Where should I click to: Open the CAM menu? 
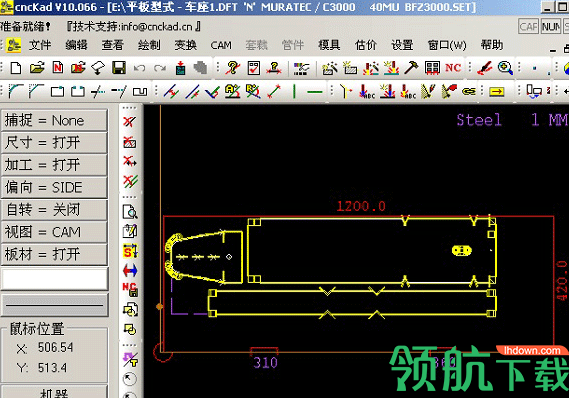point(221,45)
